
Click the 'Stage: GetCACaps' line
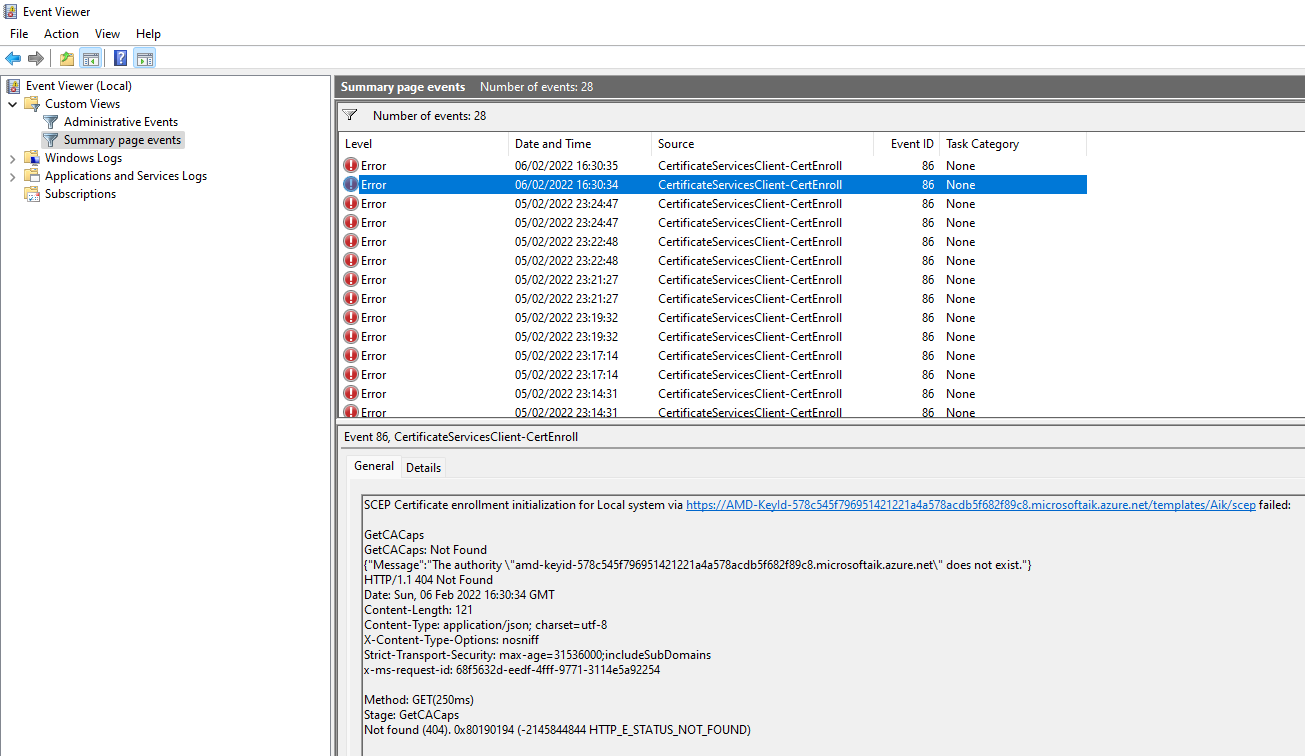tap(411, 715)
